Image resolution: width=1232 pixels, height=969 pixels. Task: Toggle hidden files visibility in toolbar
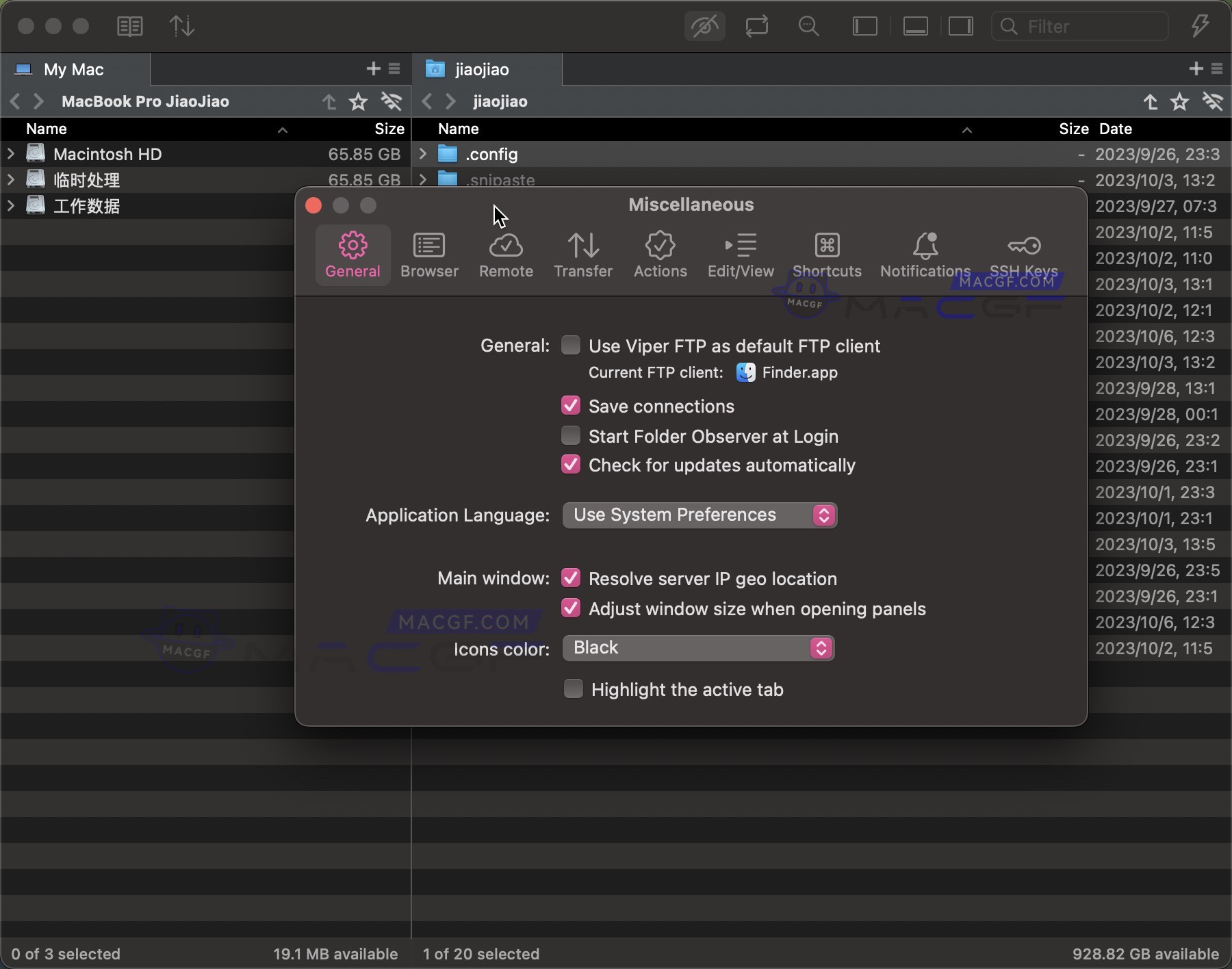coord(704,26)
